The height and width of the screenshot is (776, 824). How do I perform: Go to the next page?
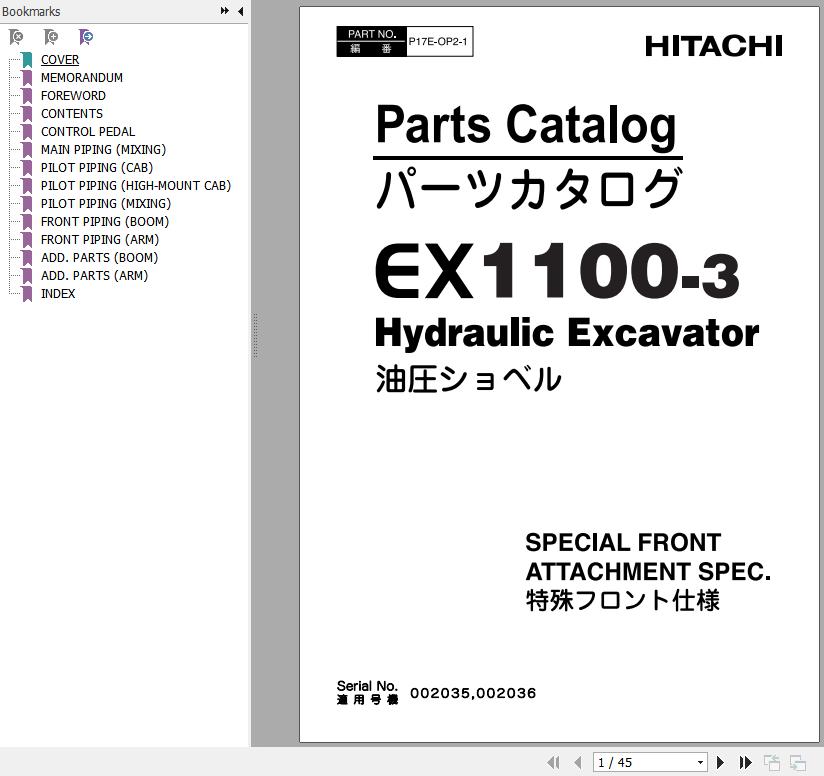click(721, 762)
